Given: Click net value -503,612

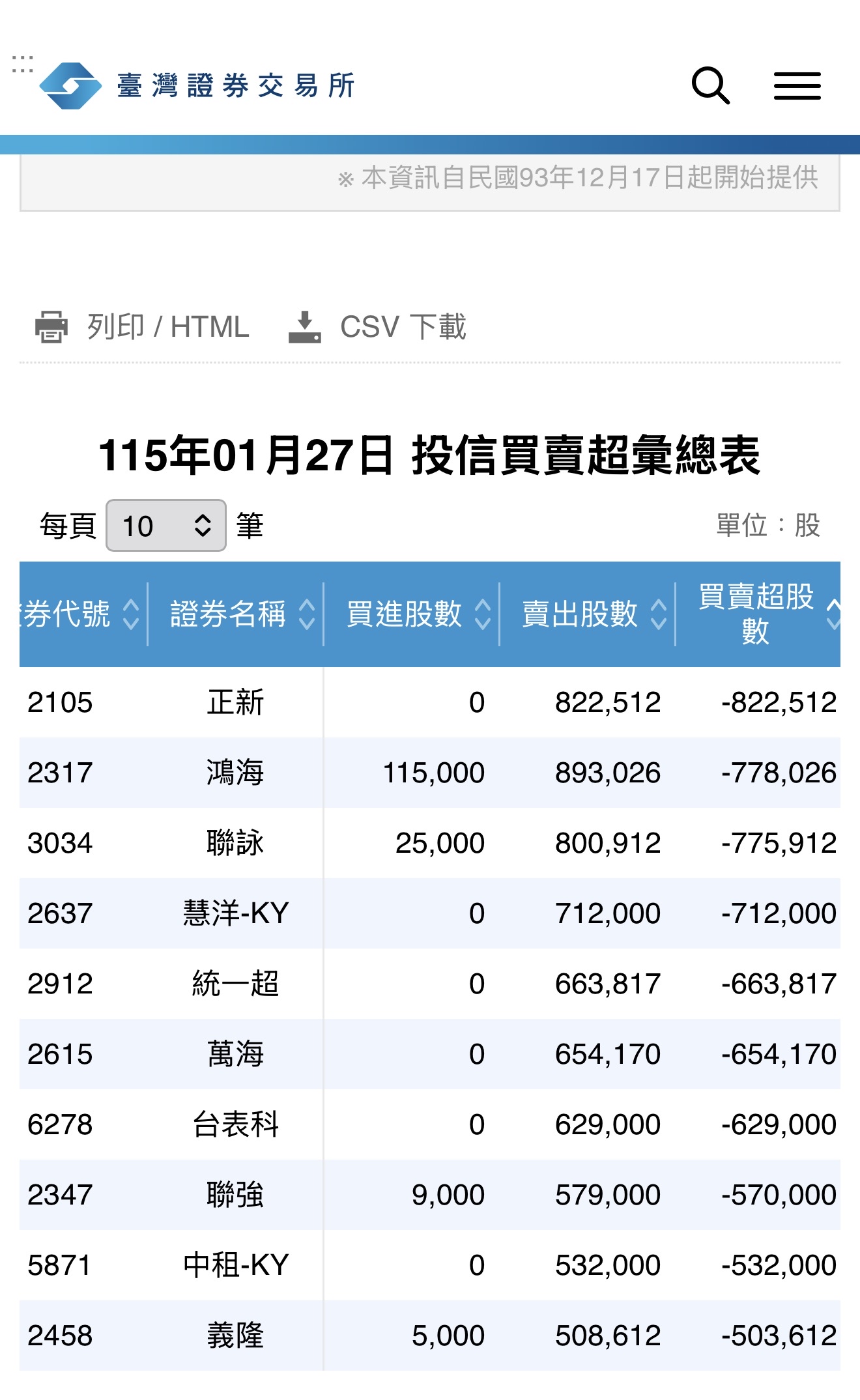Looking at the screenshot, I should point(779,1336).
